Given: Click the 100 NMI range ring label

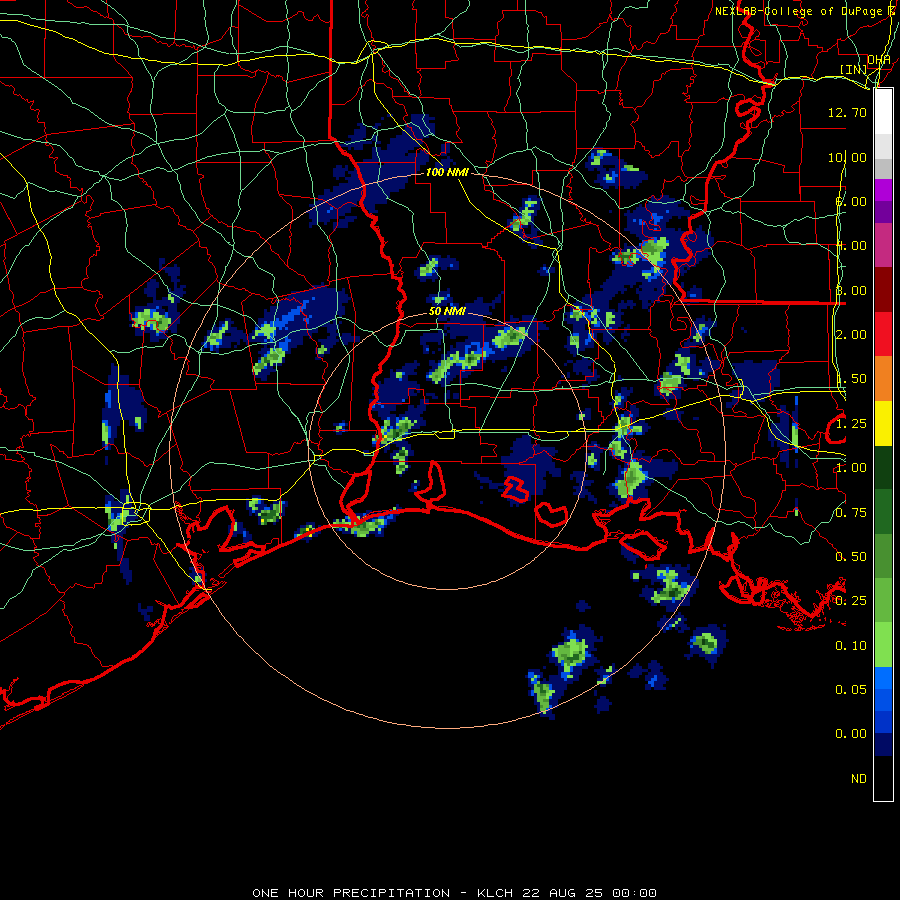Looking at the screenshot, I should (447, 172).
